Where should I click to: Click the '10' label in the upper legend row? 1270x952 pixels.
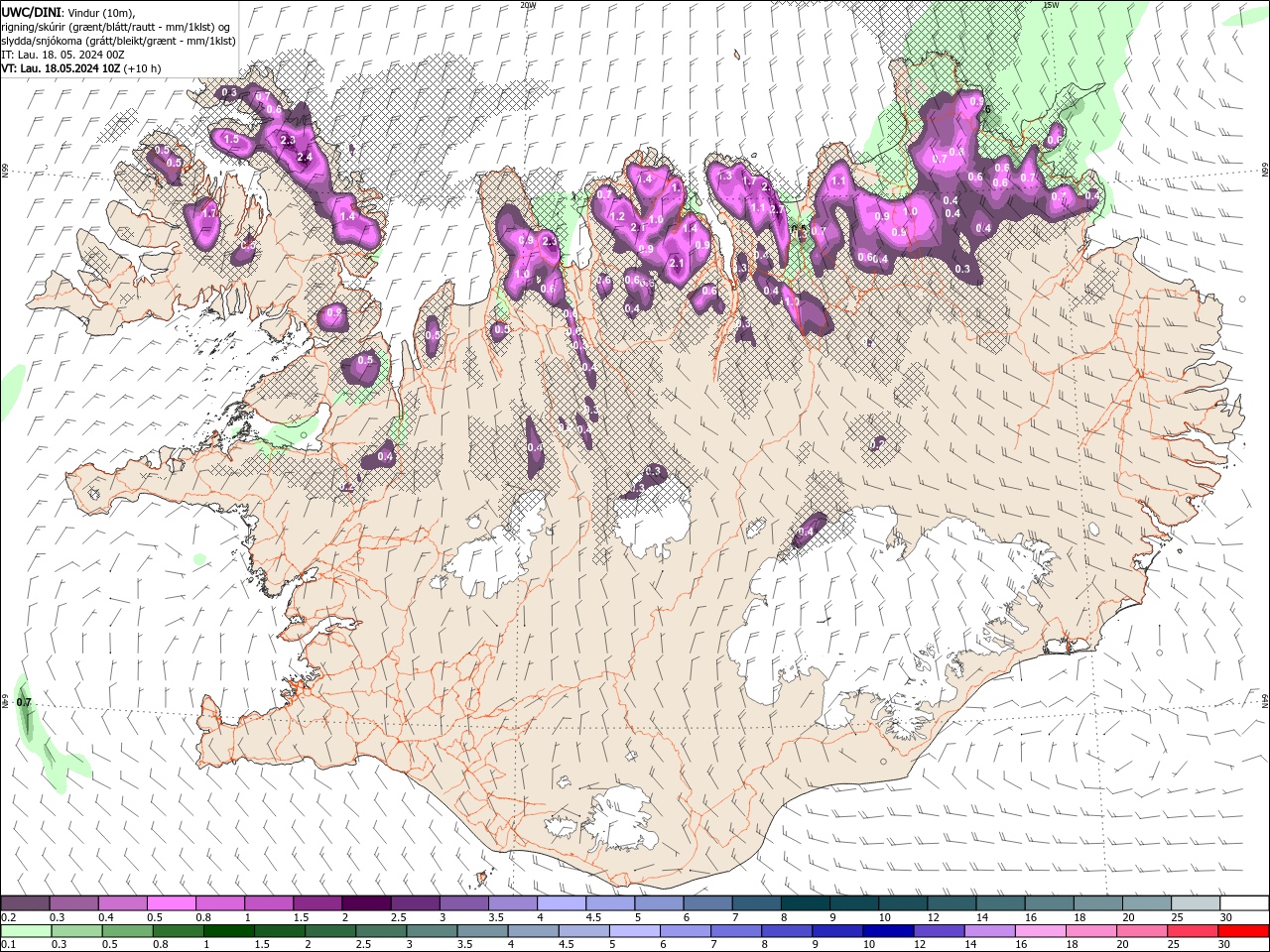click(883, 917)
